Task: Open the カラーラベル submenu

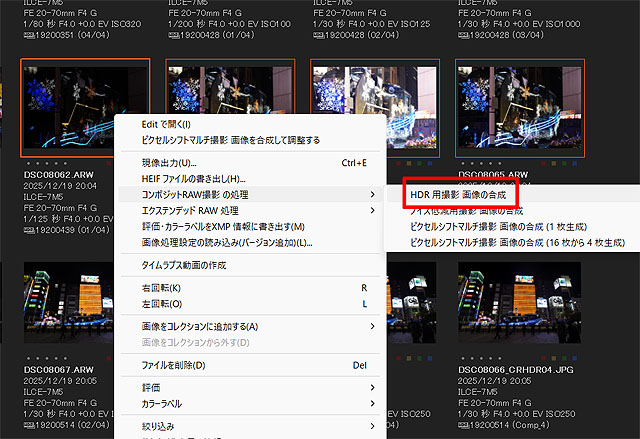Action: 164,403
